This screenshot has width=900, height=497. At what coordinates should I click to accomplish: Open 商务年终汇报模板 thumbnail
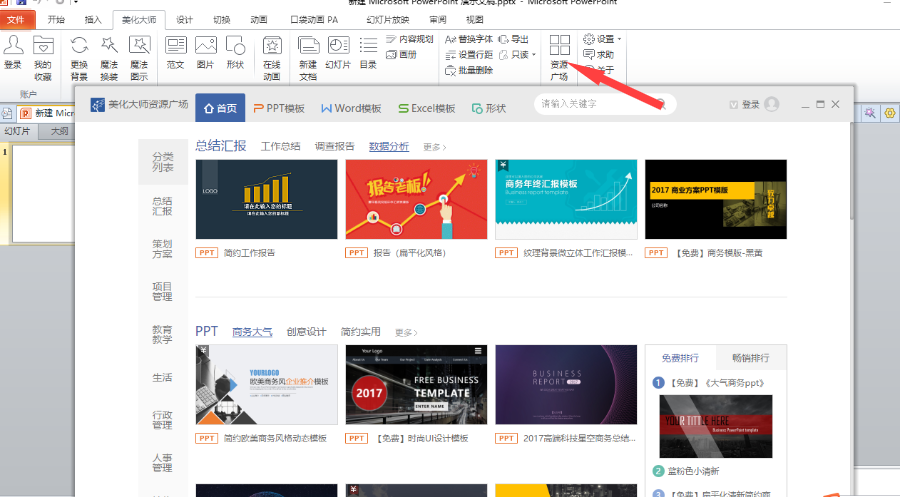tap(566, 199)
